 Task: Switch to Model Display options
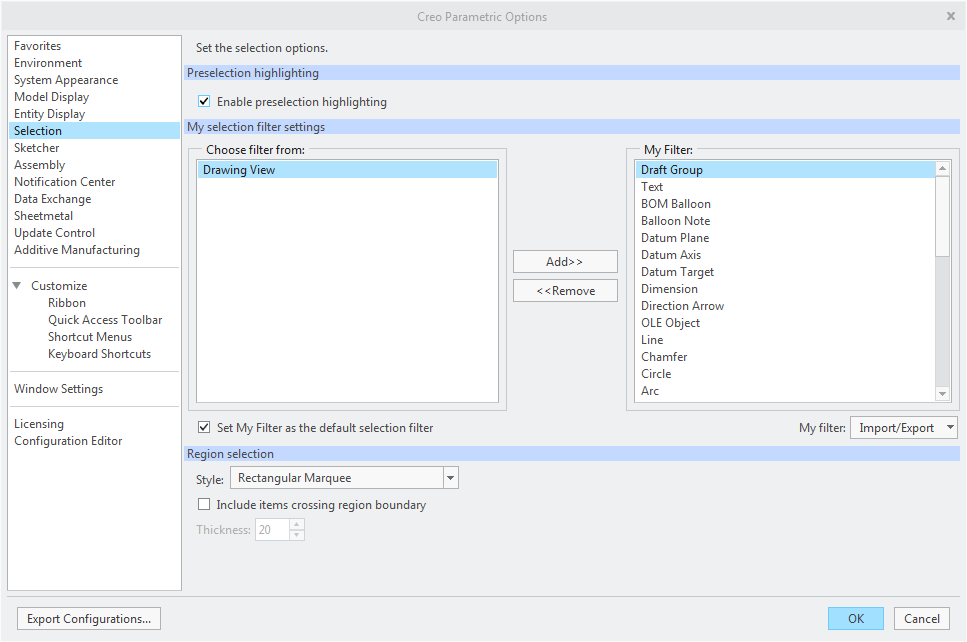(51, 97)
